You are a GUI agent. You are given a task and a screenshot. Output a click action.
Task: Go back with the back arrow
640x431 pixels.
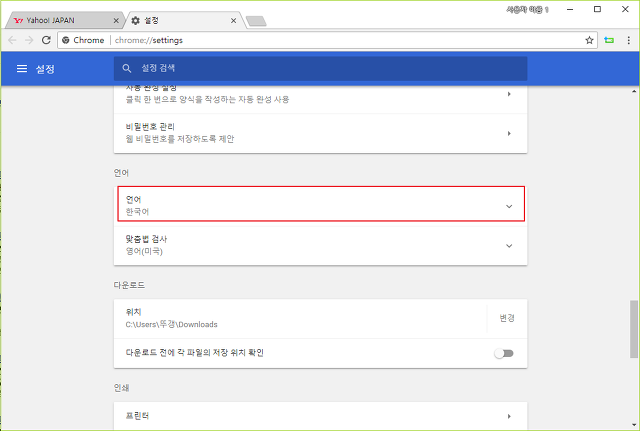(x=12, y=40)
